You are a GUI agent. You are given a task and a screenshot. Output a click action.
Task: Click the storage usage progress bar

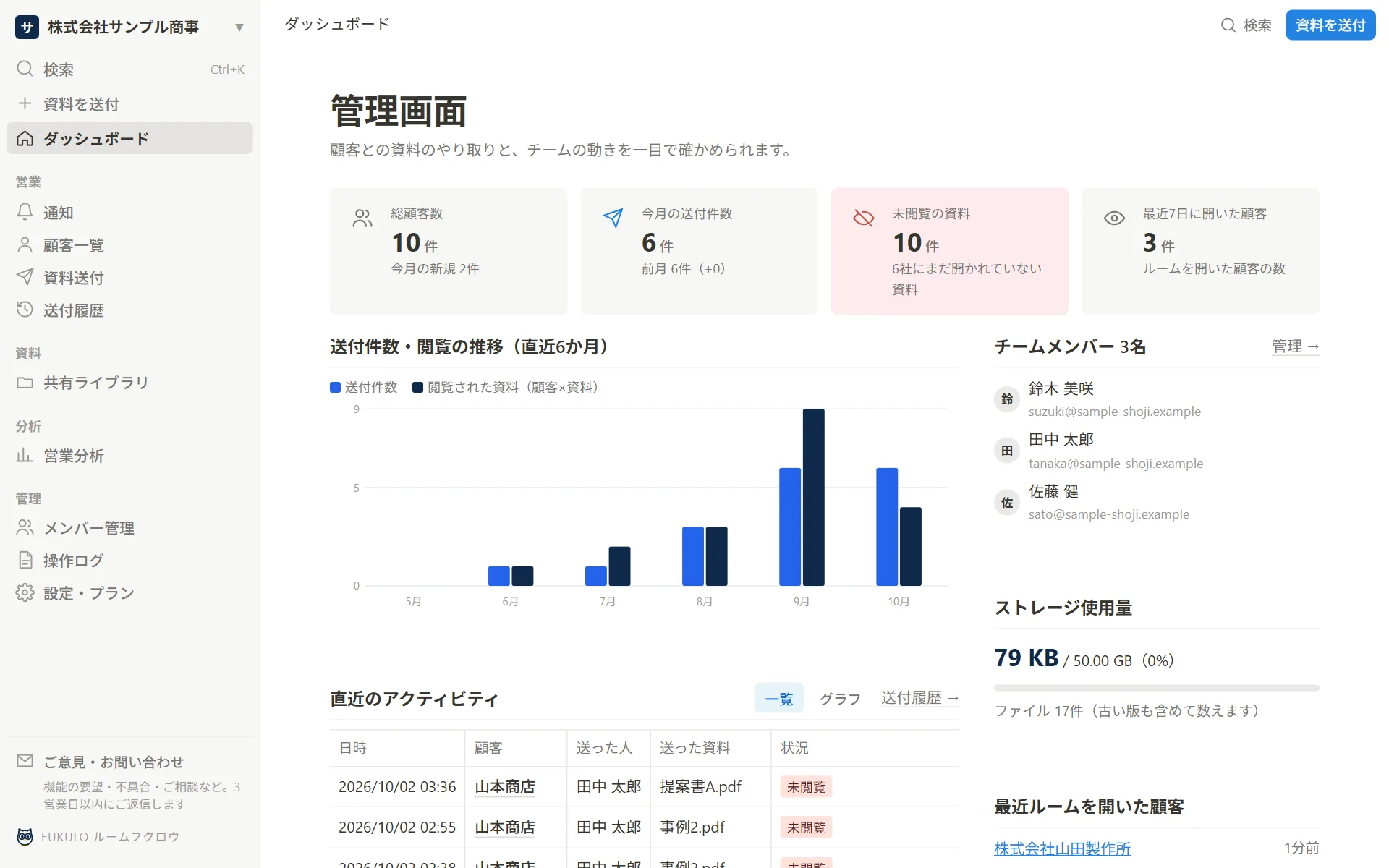pyautogui.click(x=1157, y=688)
